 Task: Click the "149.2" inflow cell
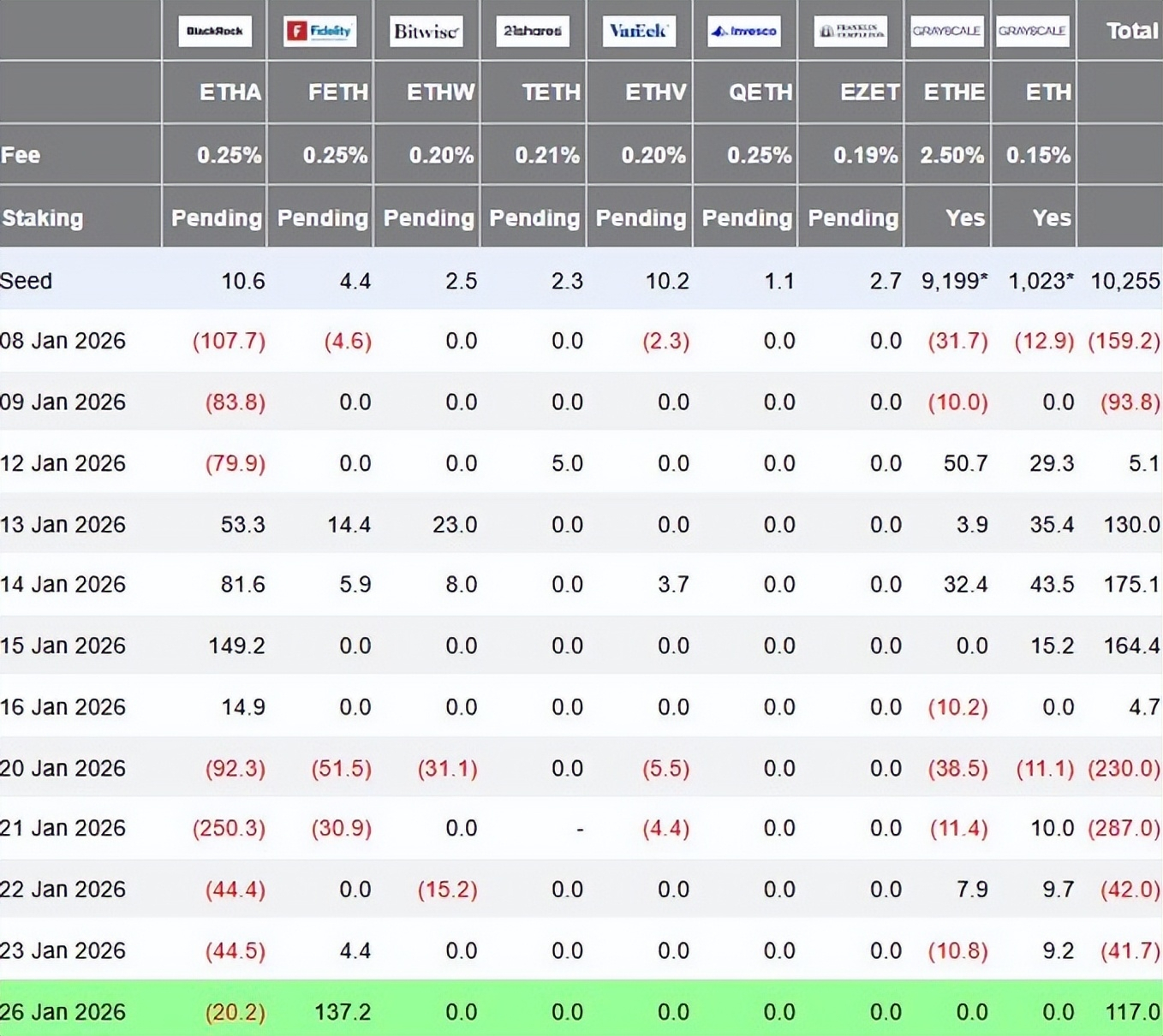(237, 646)
